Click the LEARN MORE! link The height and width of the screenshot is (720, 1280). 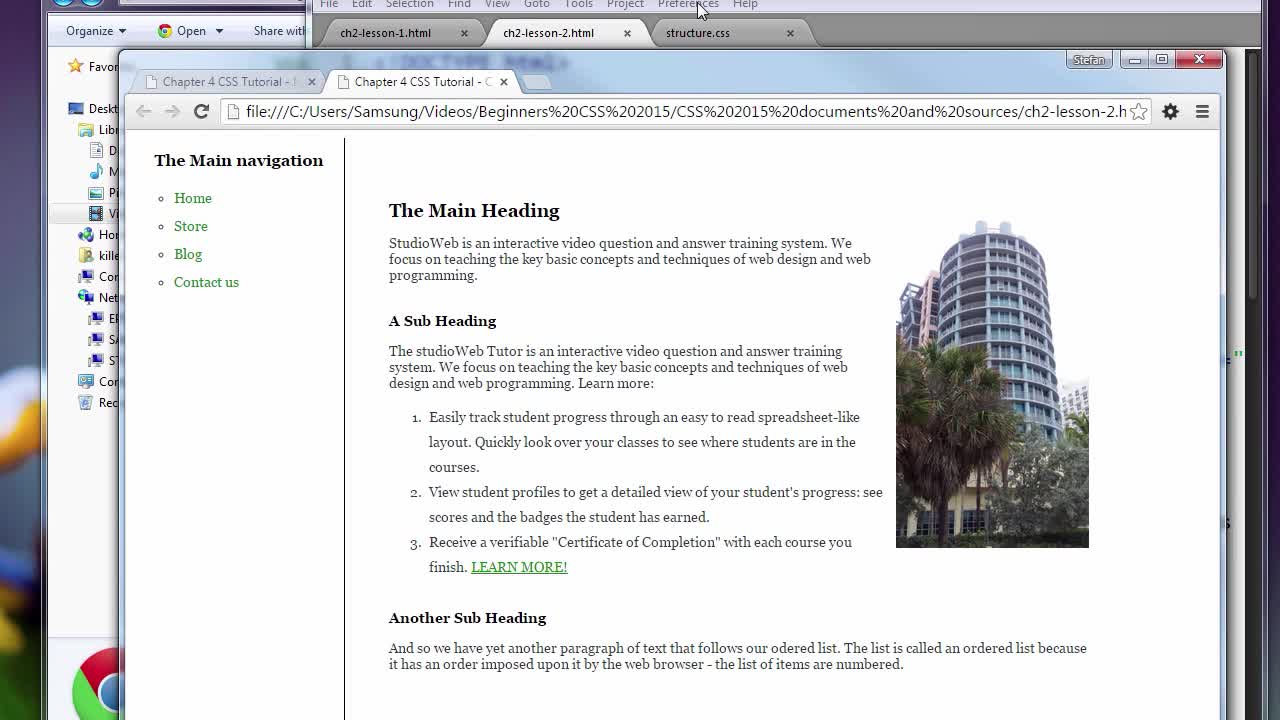coord(519,567)
